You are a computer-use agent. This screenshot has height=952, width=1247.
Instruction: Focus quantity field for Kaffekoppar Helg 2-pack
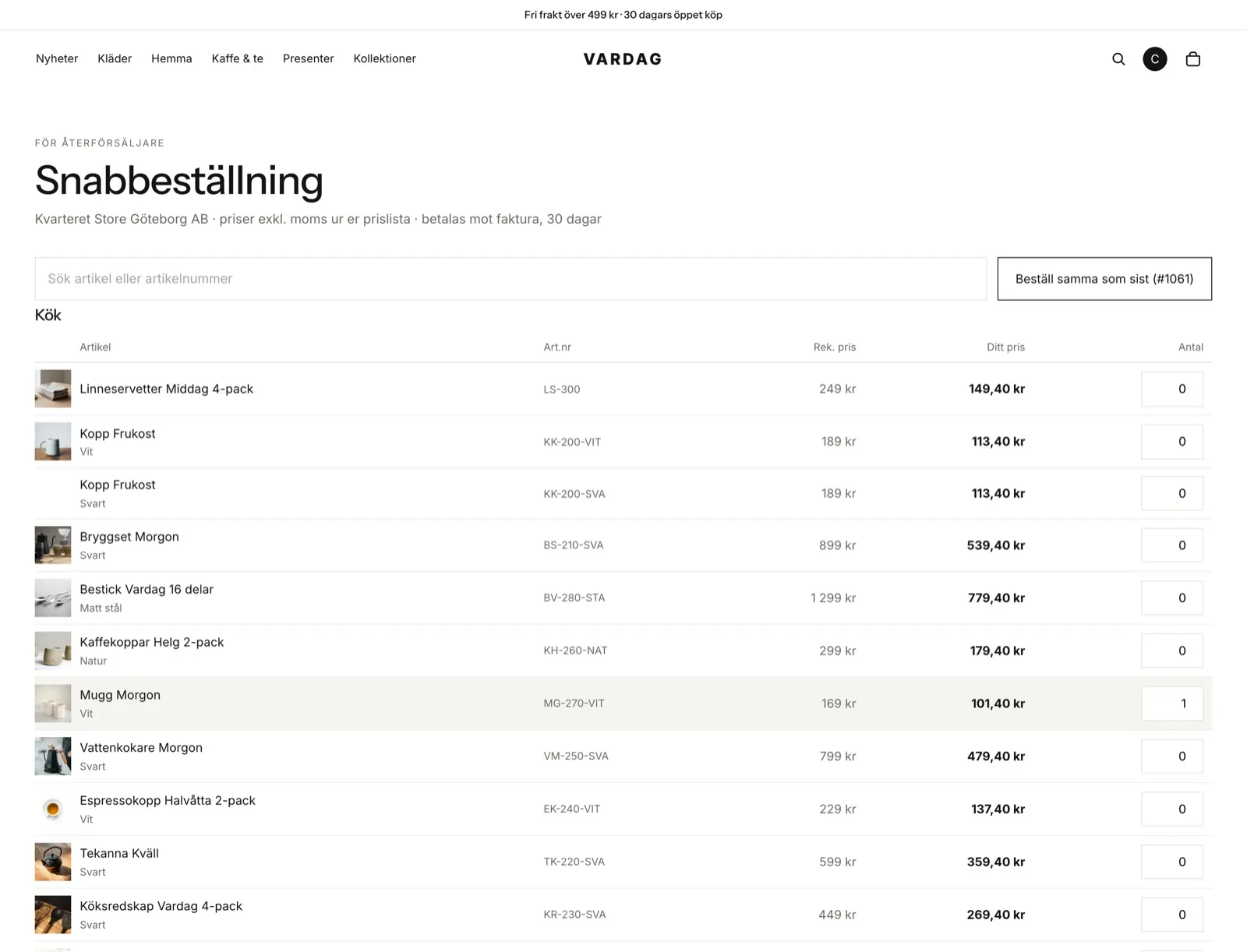[1172, 651]
